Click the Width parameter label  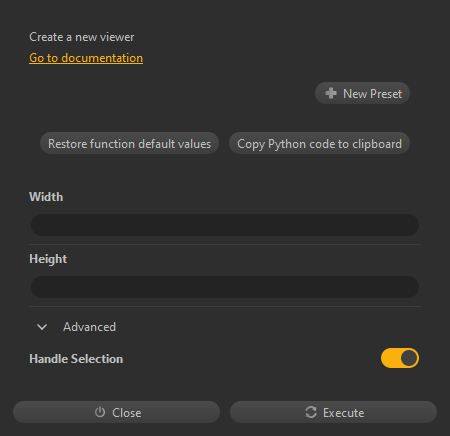[x=46, y=197]
